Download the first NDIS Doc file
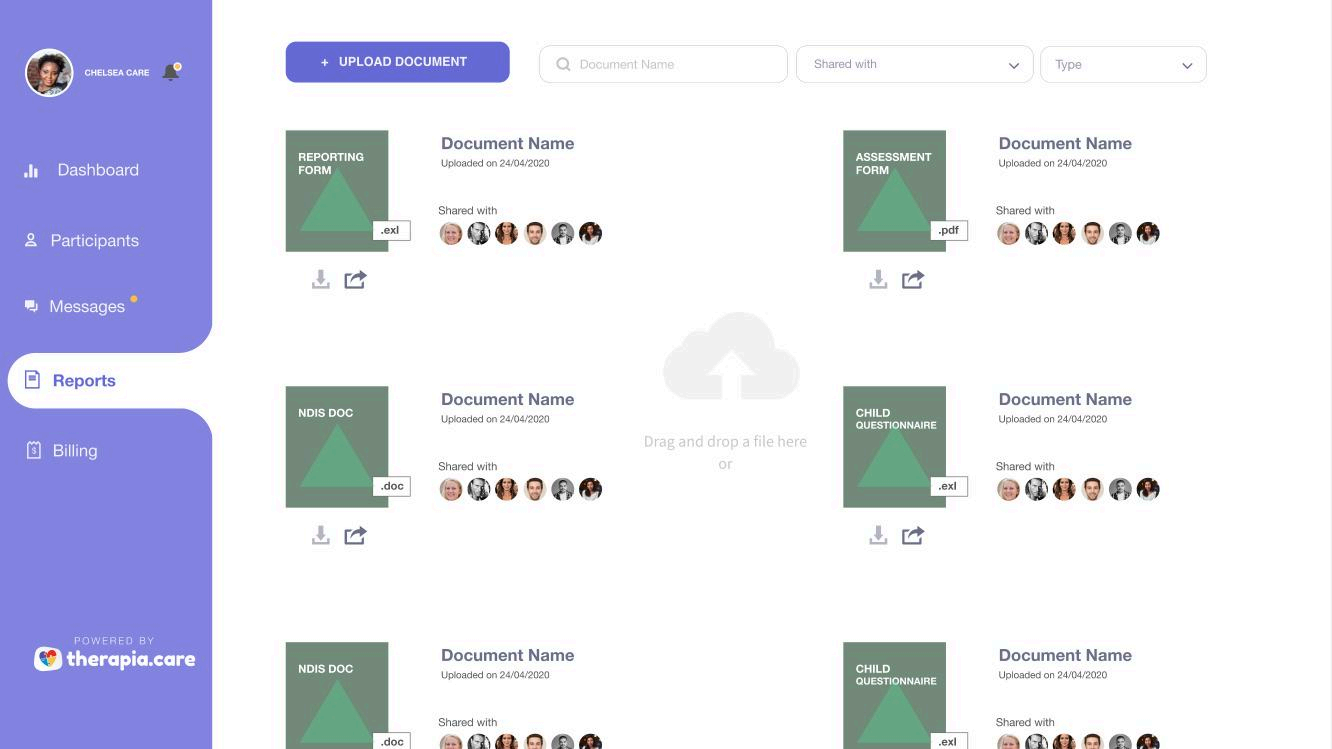Viewport: 1332px width, 749px height. (x=320, y=536)
